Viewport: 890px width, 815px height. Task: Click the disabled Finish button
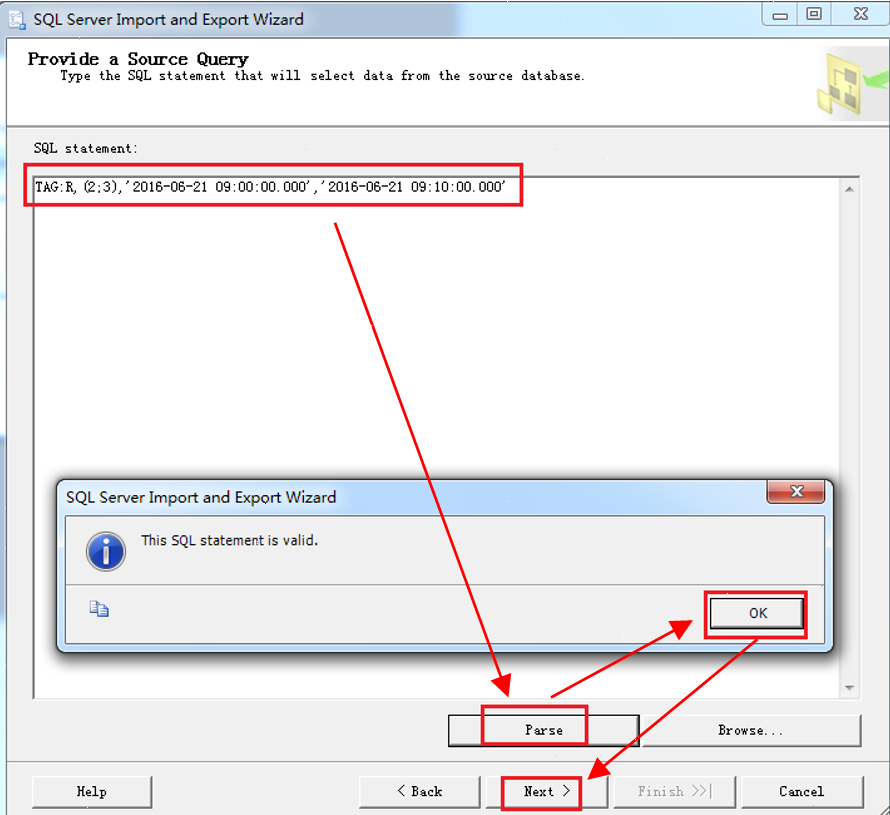point(674,792)
